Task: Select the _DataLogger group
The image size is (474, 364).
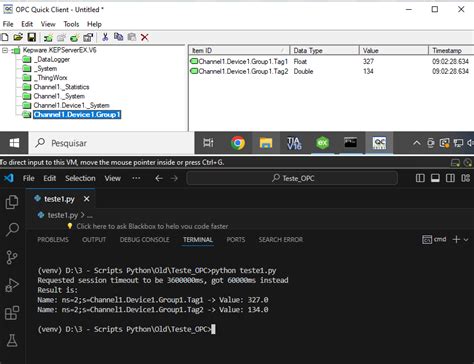Action: (52, 59)
